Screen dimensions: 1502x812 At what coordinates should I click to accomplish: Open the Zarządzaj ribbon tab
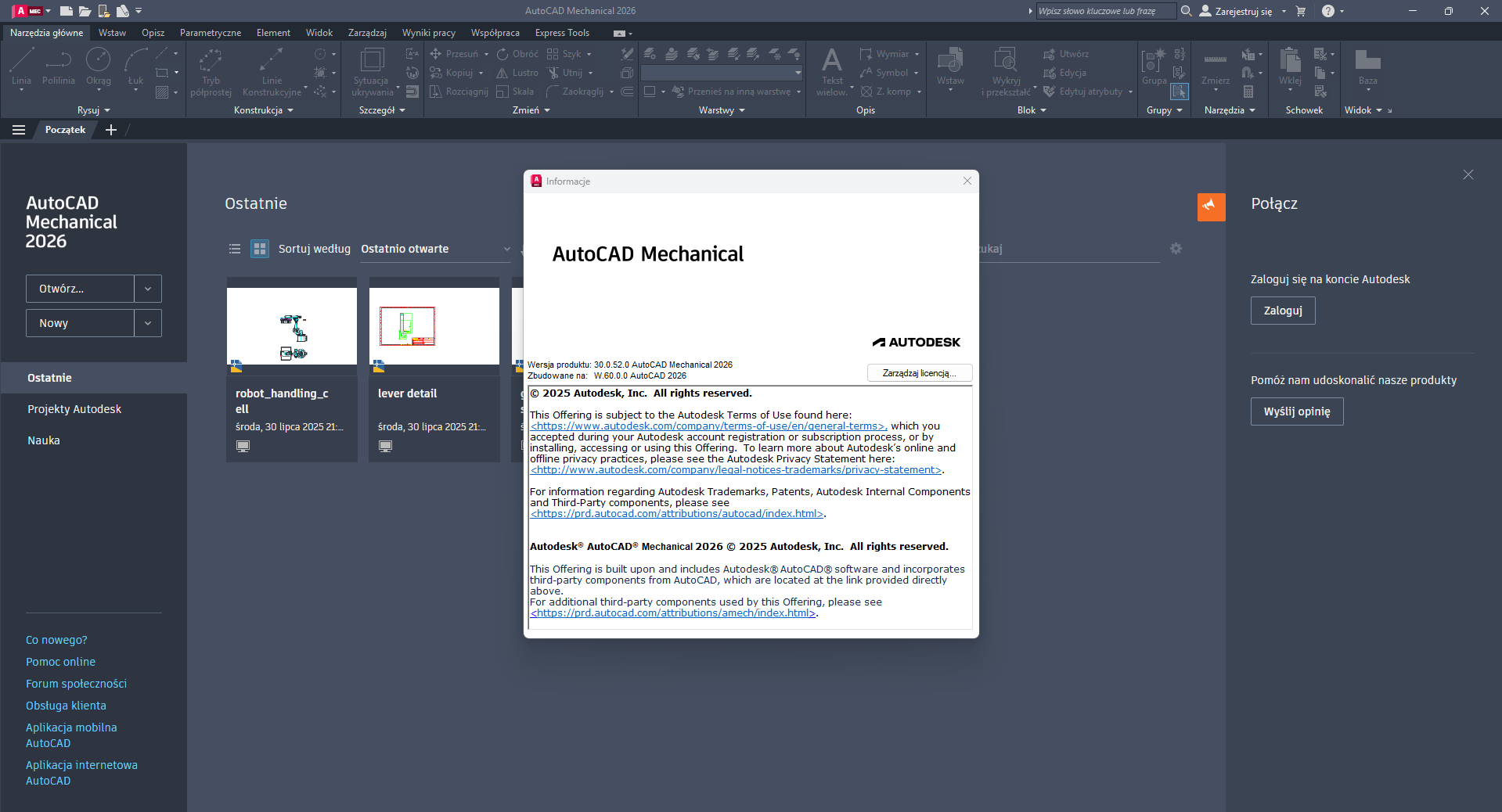click(367, 33)
